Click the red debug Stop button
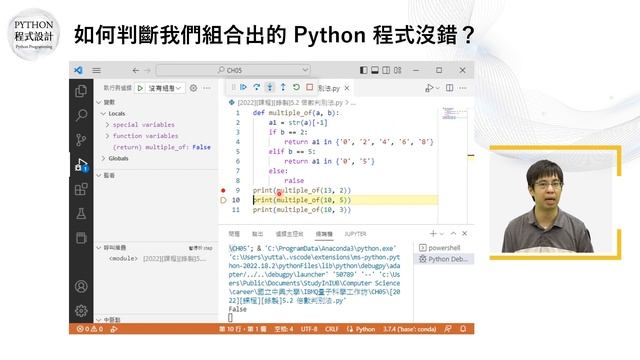Image resolution: width=640 pixels, height=360 pixels. tap(309, 87)
